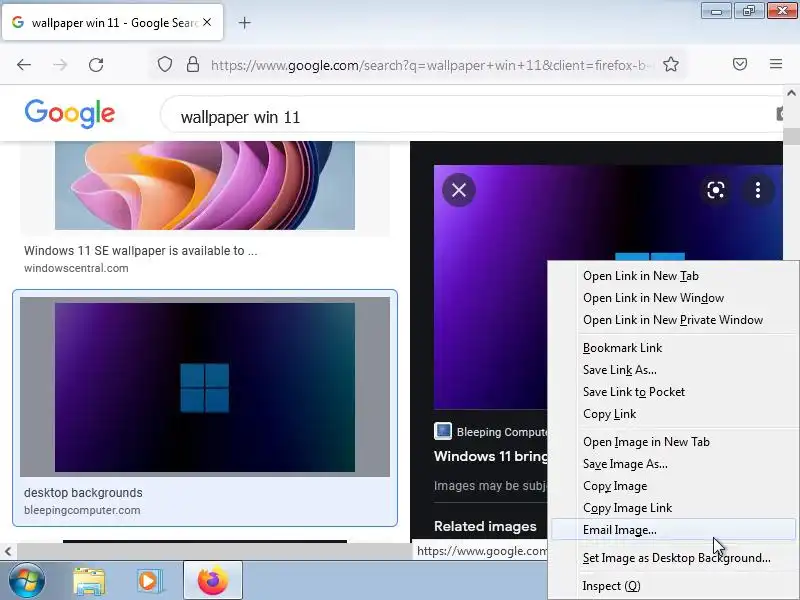Select Set Image as Desktop Background...
Image resolution: width=800 pixels, height=600 pixels.
point(677,558)
